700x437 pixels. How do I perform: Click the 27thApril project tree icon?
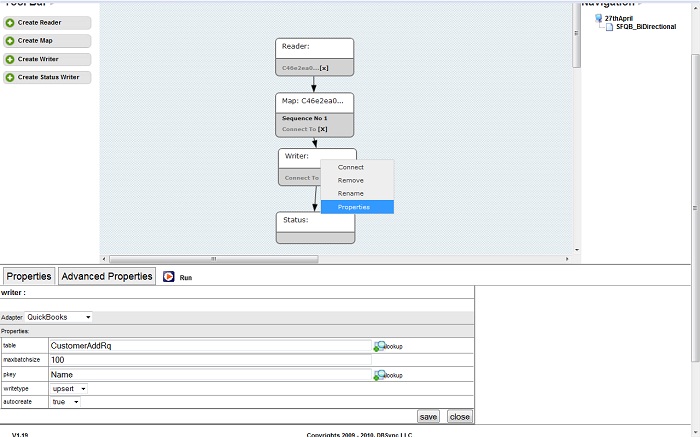coord(598,18)
